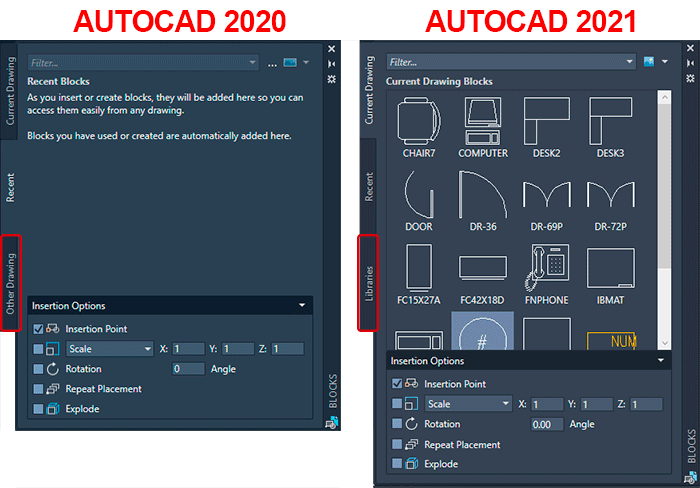Viewport: 700px width, 488px height.
Task: Enable Rotation checkbox in 2020 palette
Action: [x=38, y=369]
